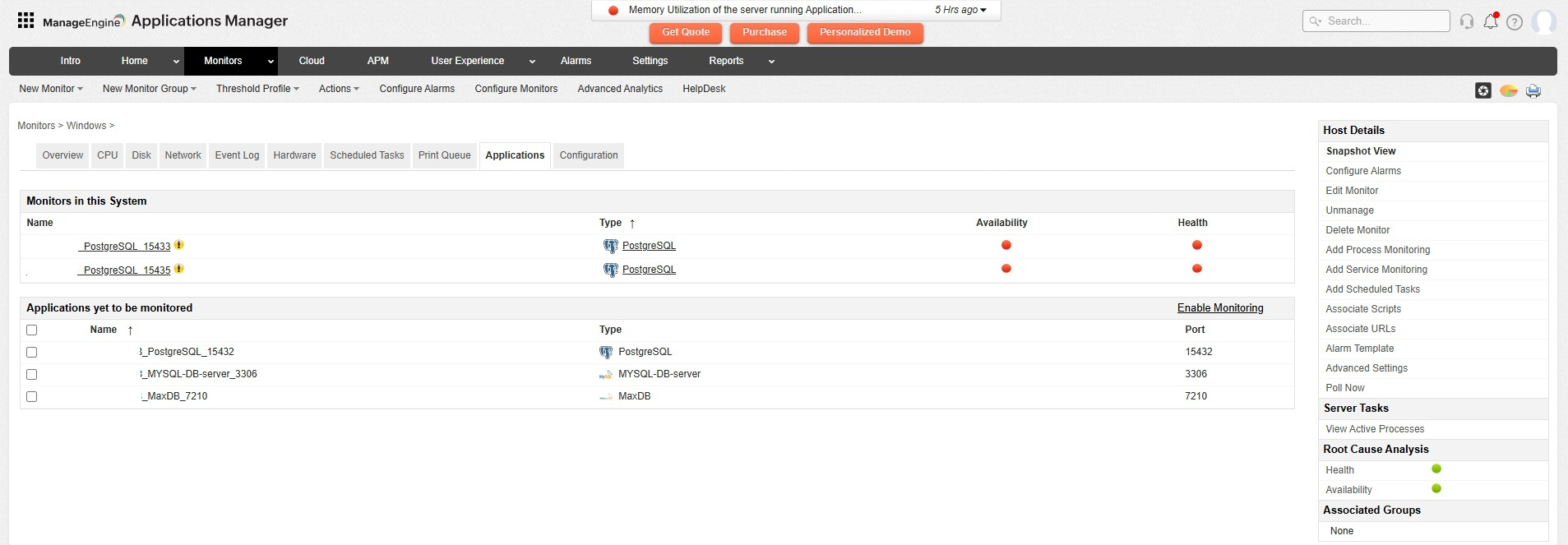
Task: Switch to the Scheduled Tasks tab
Action: click(367, 155)
